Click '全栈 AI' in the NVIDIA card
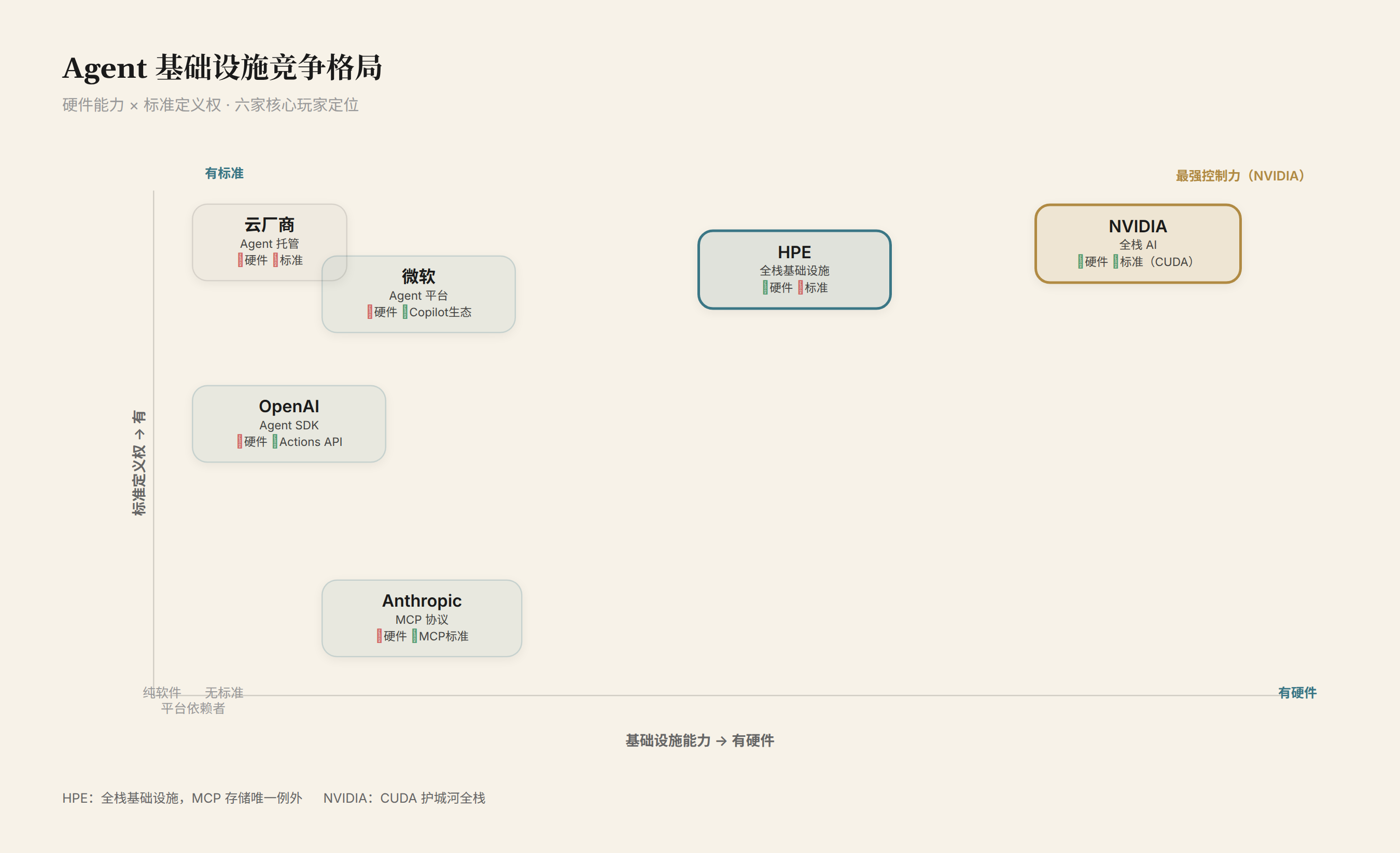Screen dimensions: 1400x853 point(1138,245)
